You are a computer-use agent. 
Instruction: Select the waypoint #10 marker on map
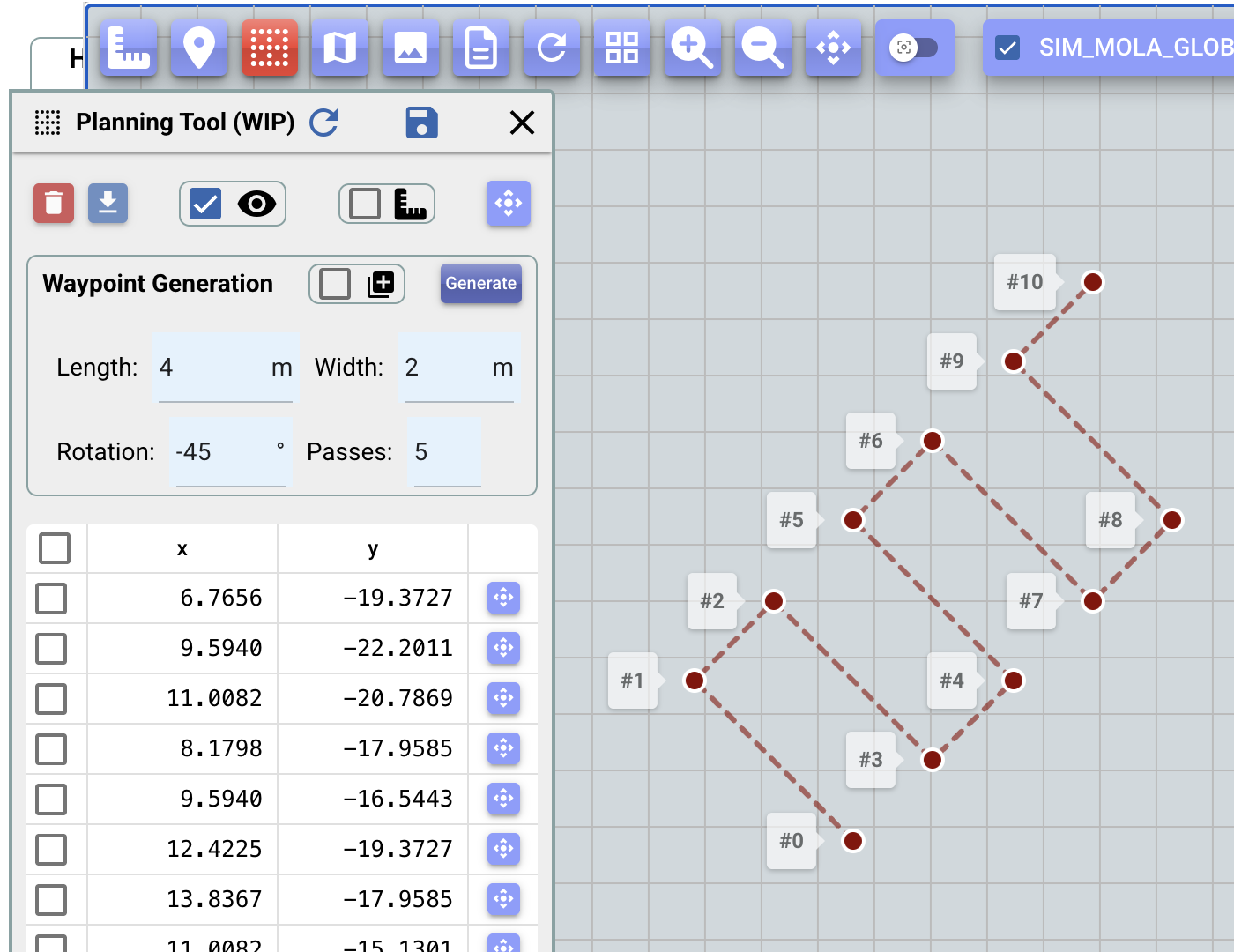coord(1093,282)
